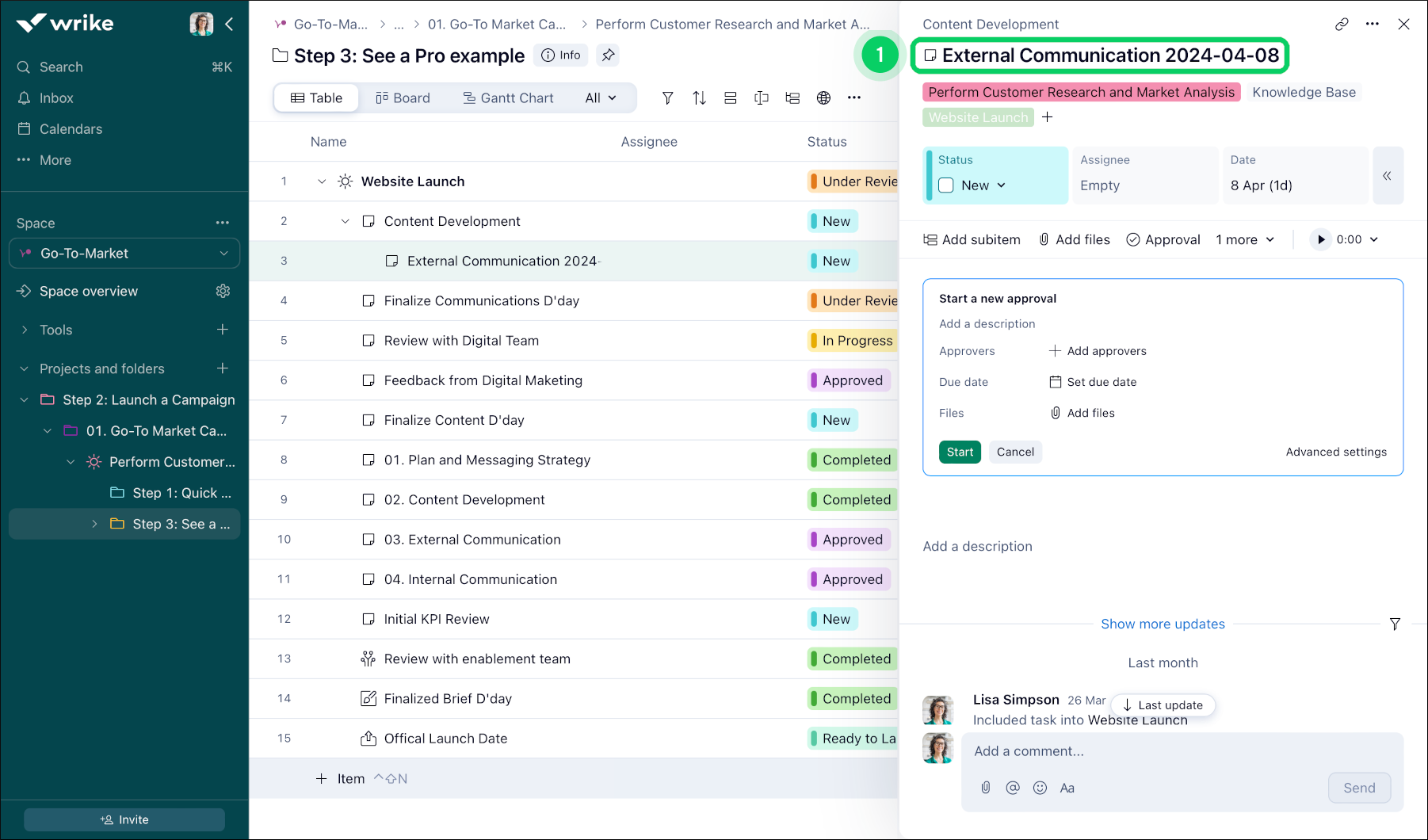
Task: Mention someone with the @ icon
Action: [1012, 788]
